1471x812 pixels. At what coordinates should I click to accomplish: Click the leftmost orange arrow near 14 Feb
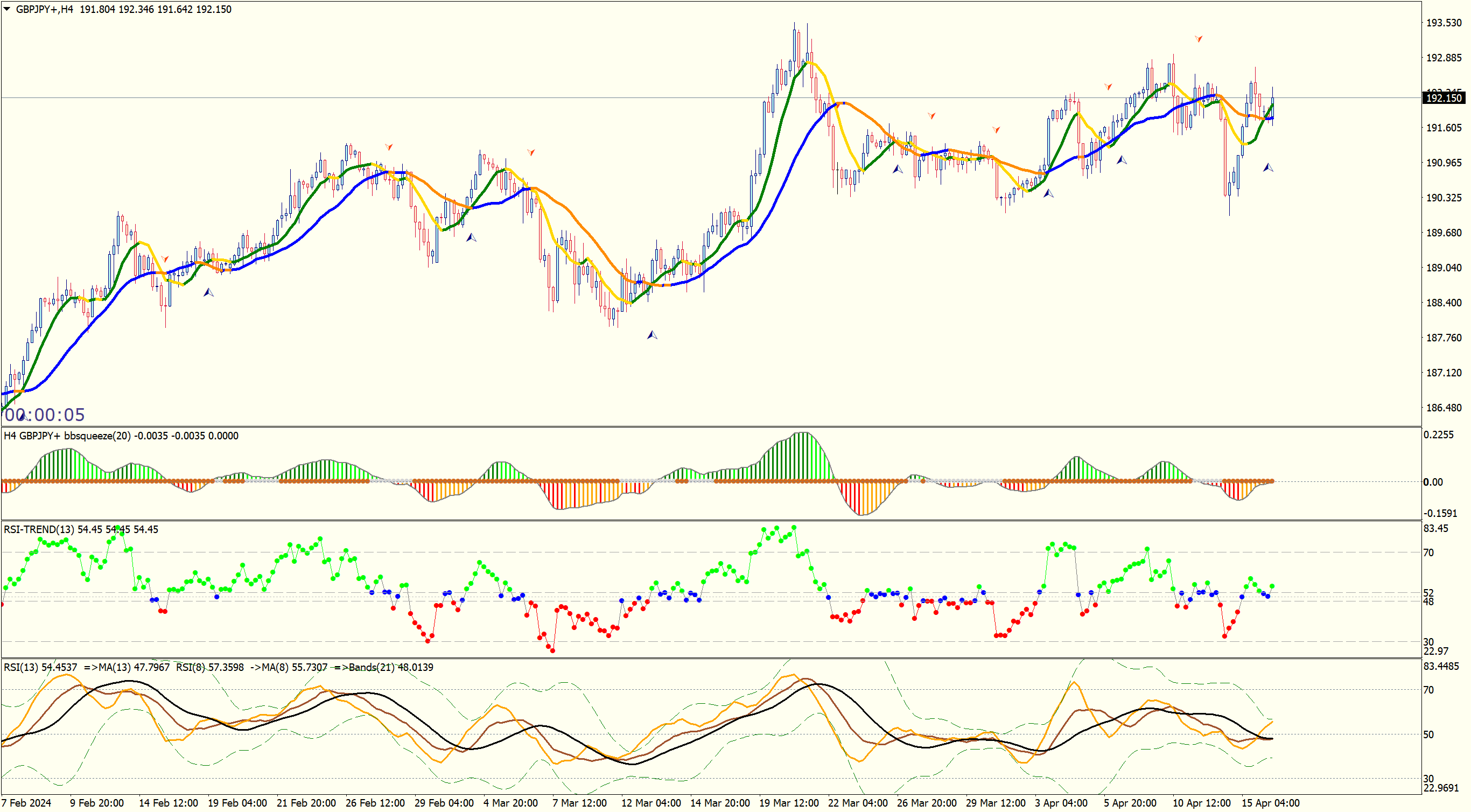point(165,259)
